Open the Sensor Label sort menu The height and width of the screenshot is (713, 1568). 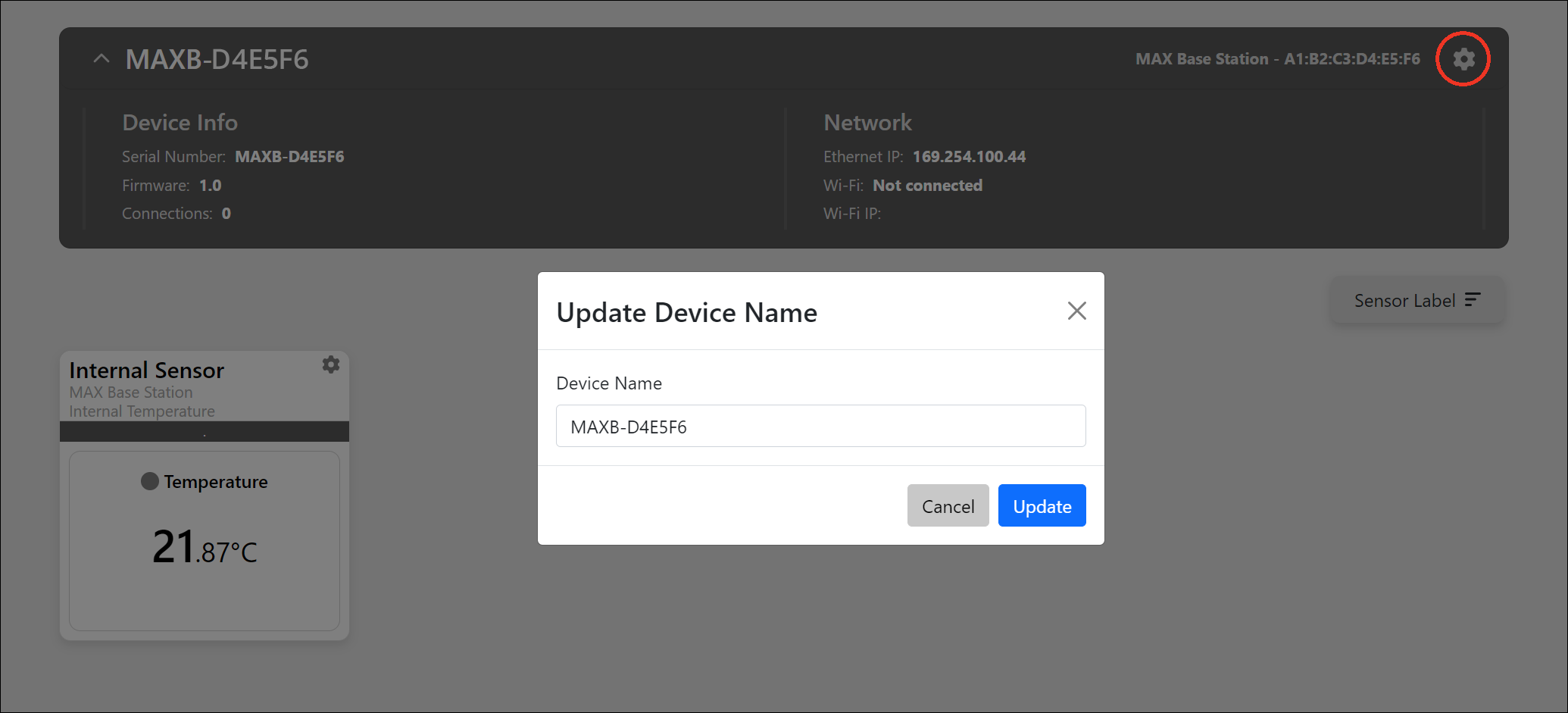1417,301
